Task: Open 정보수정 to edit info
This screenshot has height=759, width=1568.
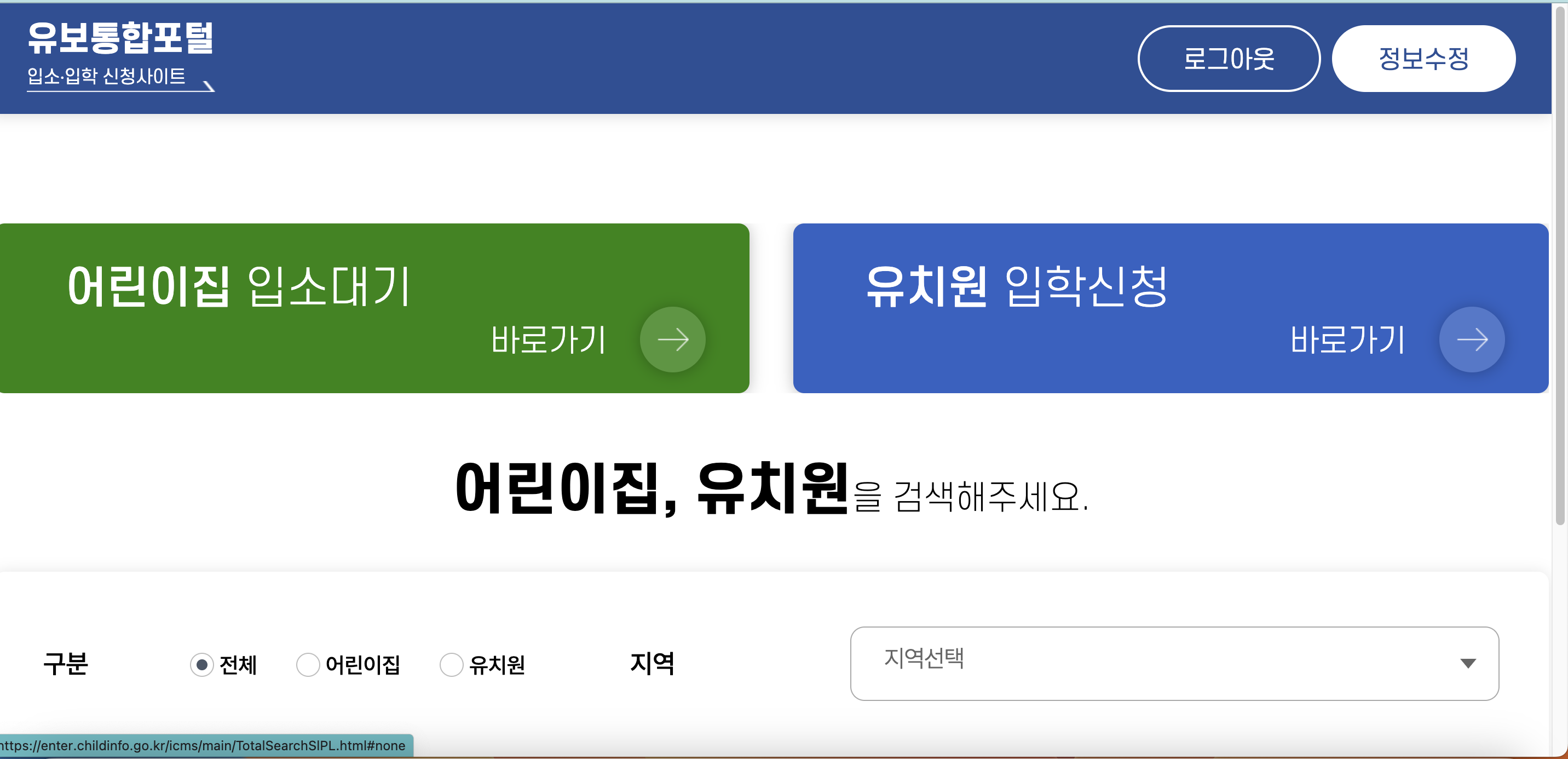Action: pos(1424,59)
